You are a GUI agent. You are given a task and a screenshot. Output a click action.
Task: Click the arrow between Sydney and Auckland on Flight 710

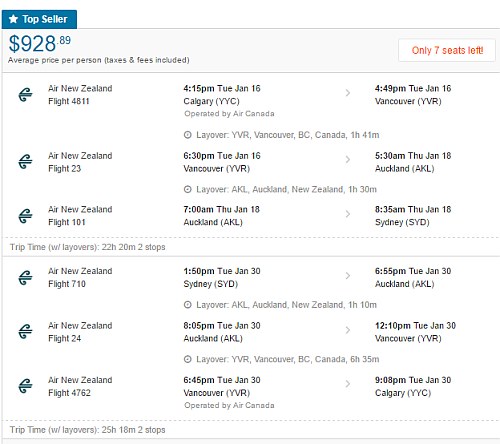(x=348, y=276)
